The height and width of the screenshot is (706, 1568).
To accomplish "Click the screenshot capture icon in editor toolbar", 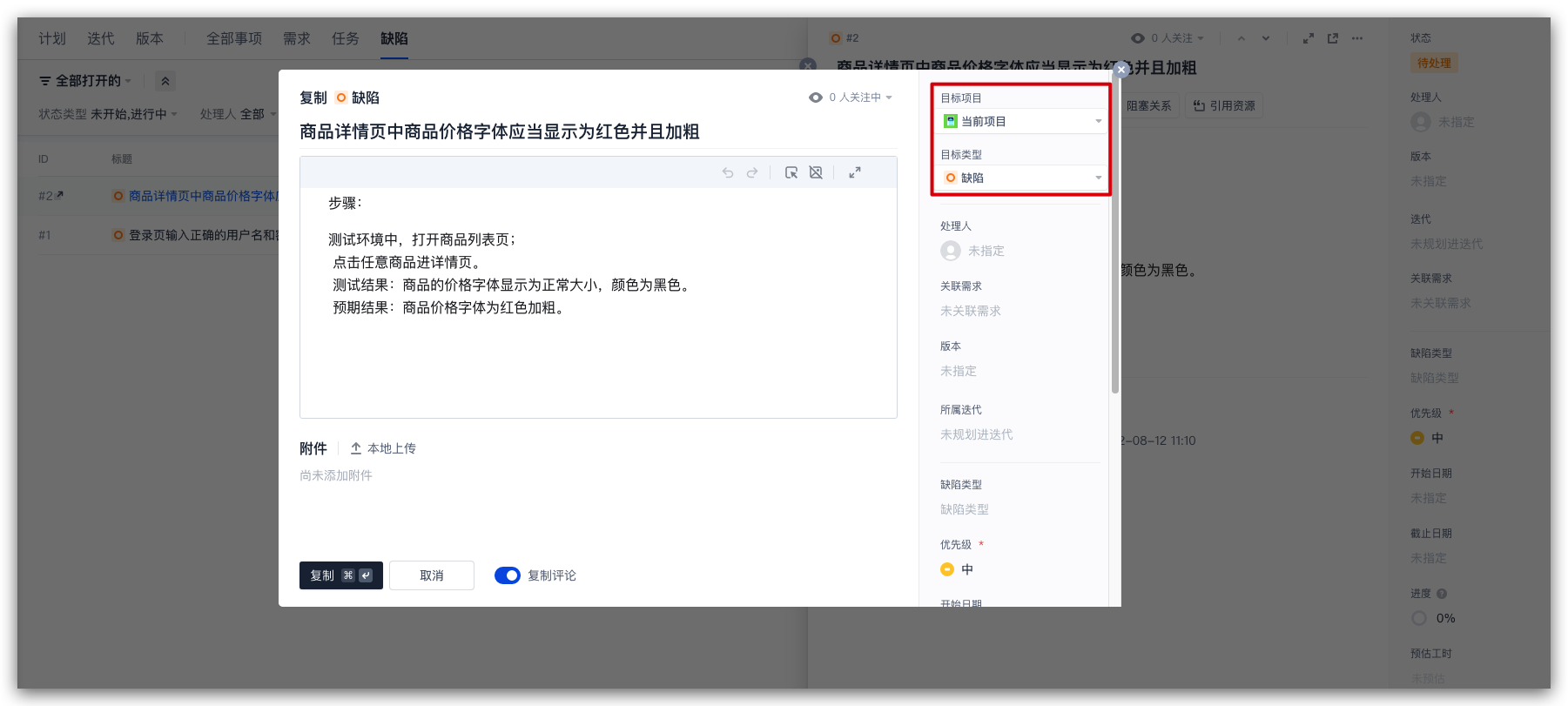I will (x=791, y=172).
